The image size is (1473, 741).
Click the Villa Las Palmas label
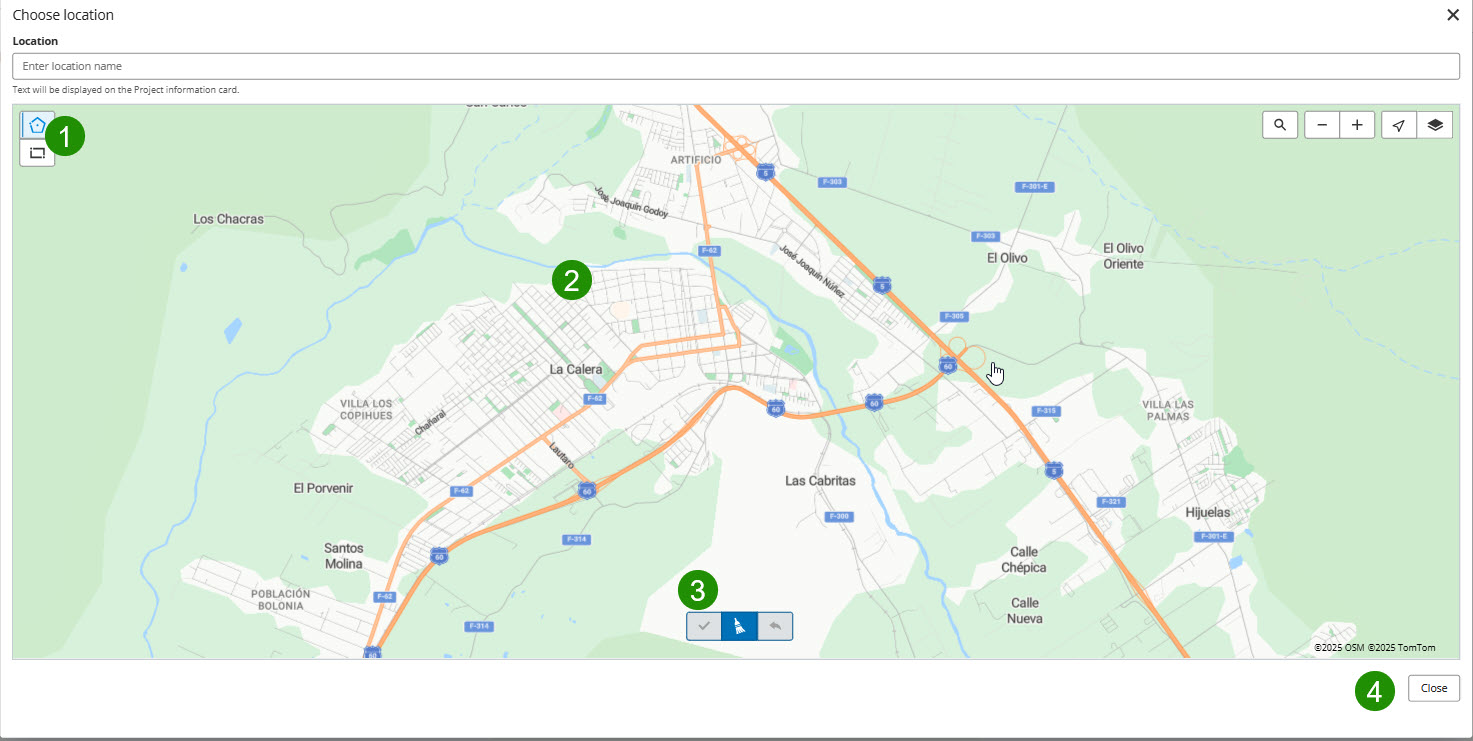pyautogui.click(x=1168, y=410)
